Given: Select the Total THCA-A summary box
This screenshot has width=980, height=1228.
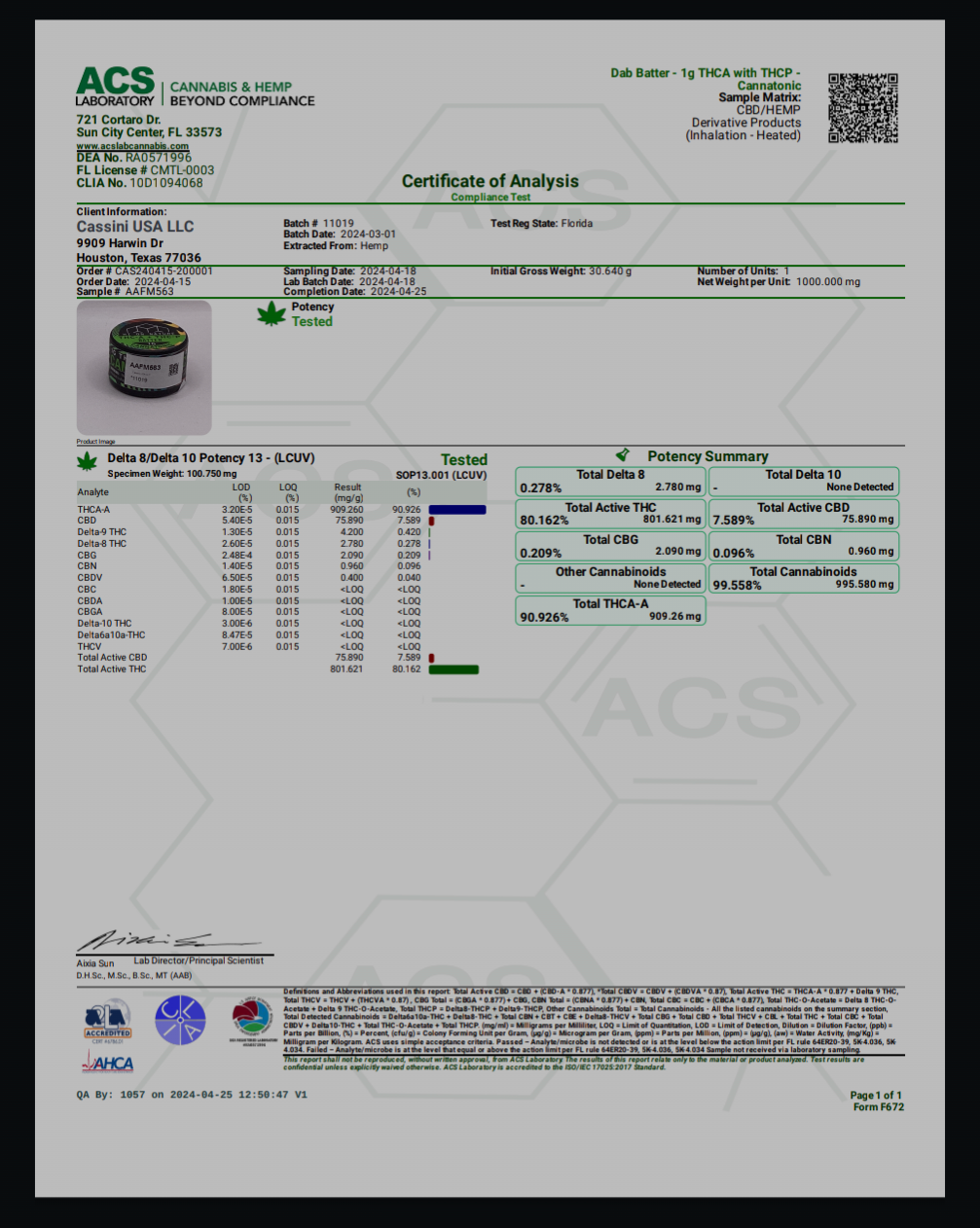Looking at the screenshot, I should tap(610, 610).
